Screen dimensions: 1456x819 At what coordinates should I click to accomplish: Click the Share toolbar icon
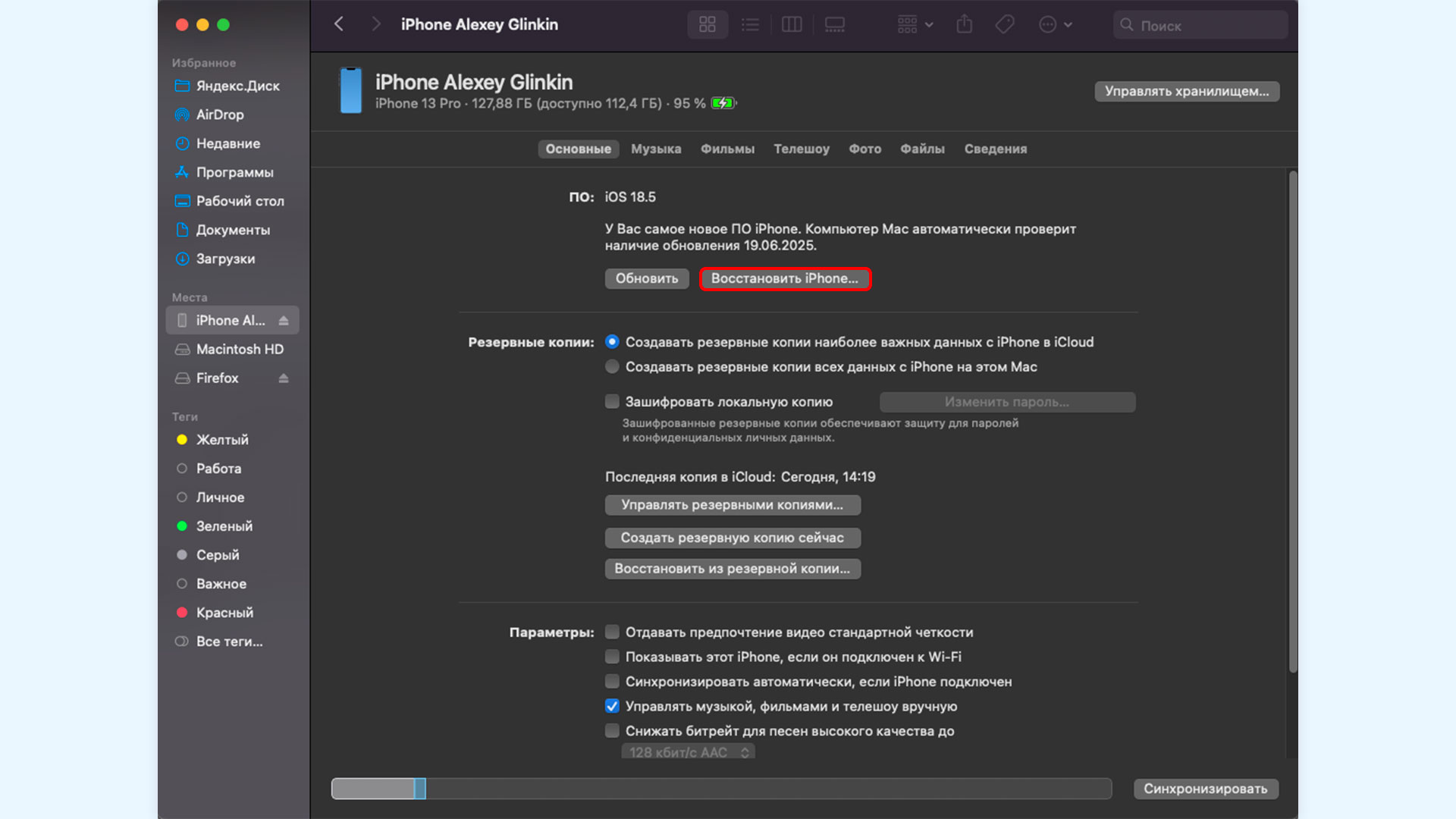click(x=964, y=24)
